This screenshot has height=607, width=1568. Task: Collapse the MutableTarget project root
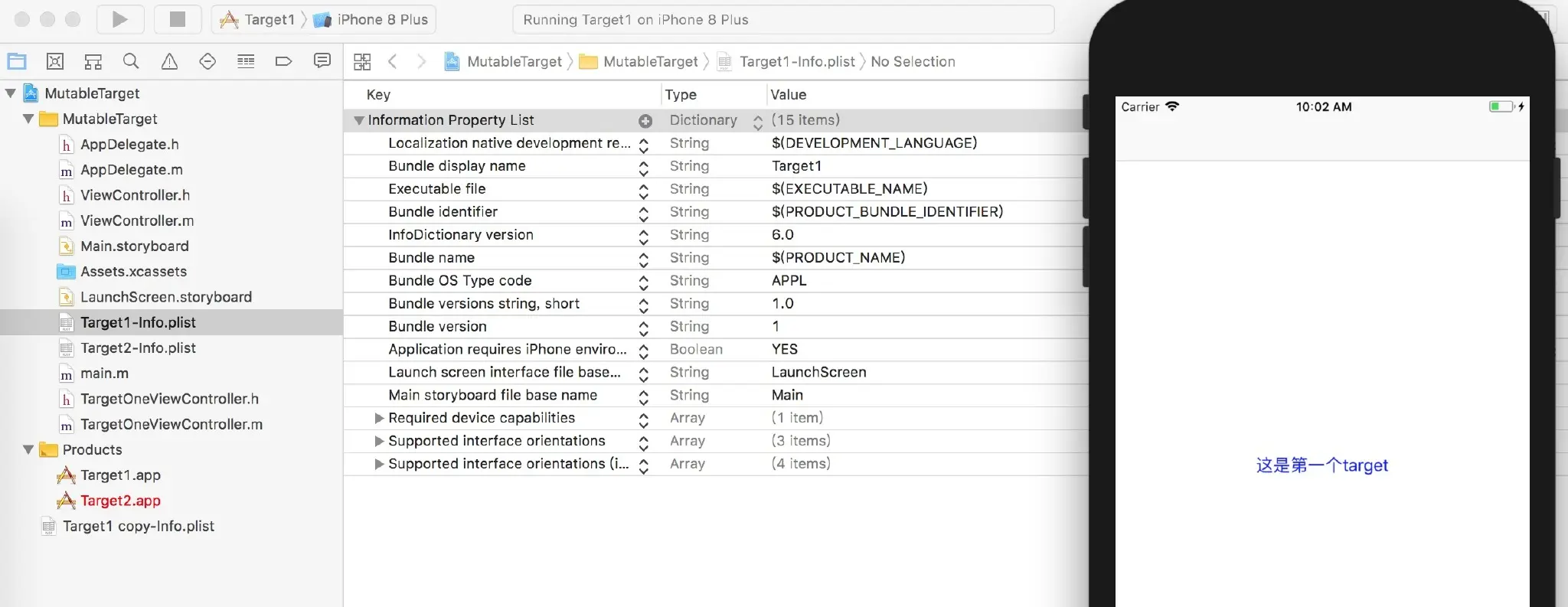10,93
